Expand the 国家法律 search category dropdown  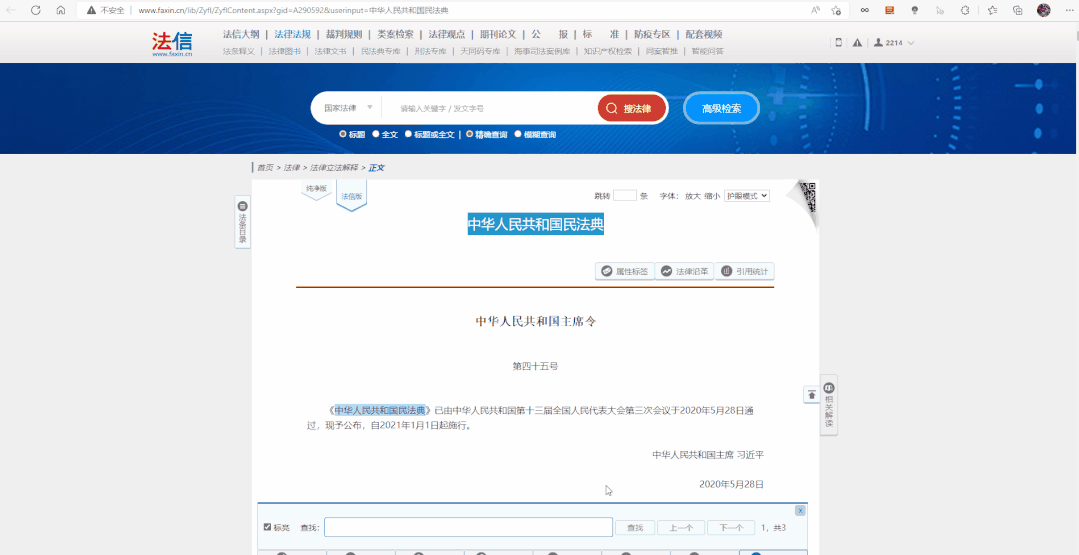point(346,108)
